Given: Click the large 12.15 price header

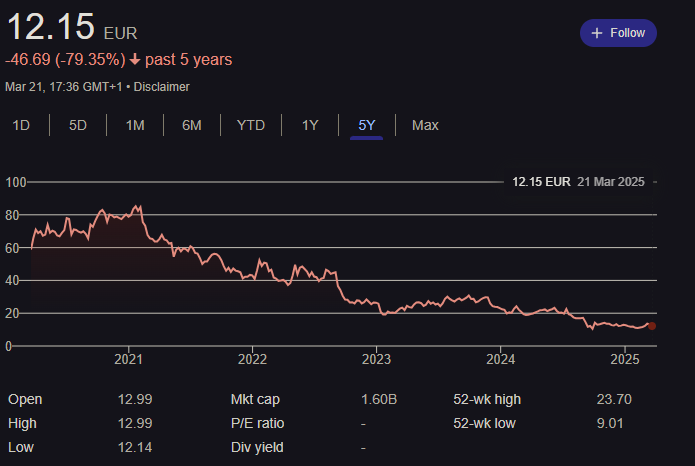Looking at the screenshot, I should coord(51,27).
